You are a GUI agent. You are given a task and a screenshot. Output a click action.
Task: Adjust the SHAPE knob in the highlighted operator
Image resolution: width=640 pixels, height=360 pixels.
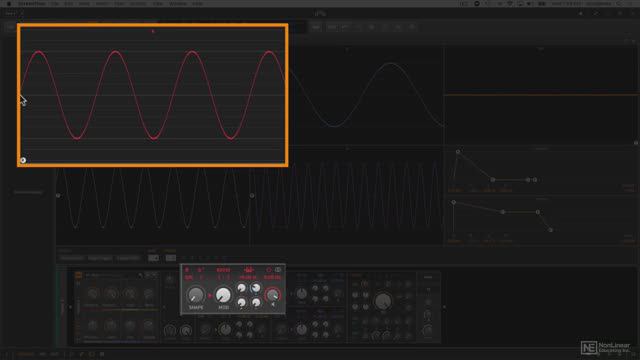pyautogui.click(x=196, y=295)
